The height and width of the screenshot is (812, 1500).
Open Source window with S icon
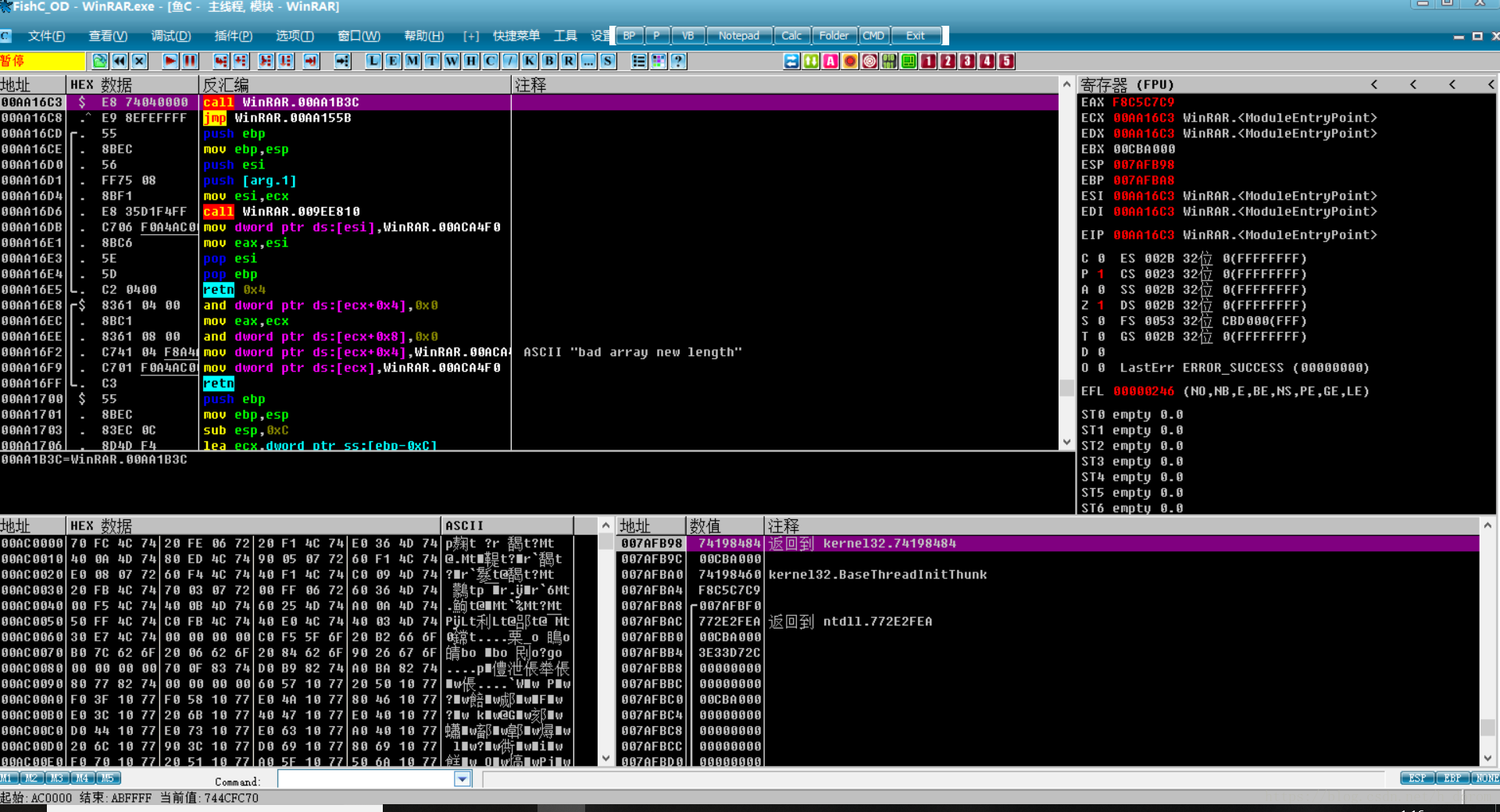tap(608, 61)
